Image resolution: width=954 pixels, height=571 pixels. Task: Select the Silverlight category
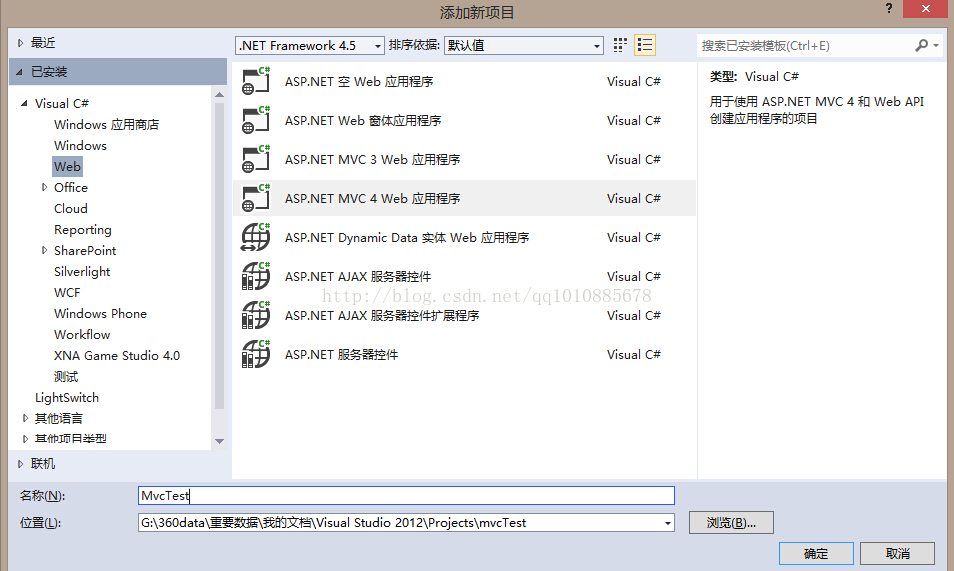(x=82, y=271)
